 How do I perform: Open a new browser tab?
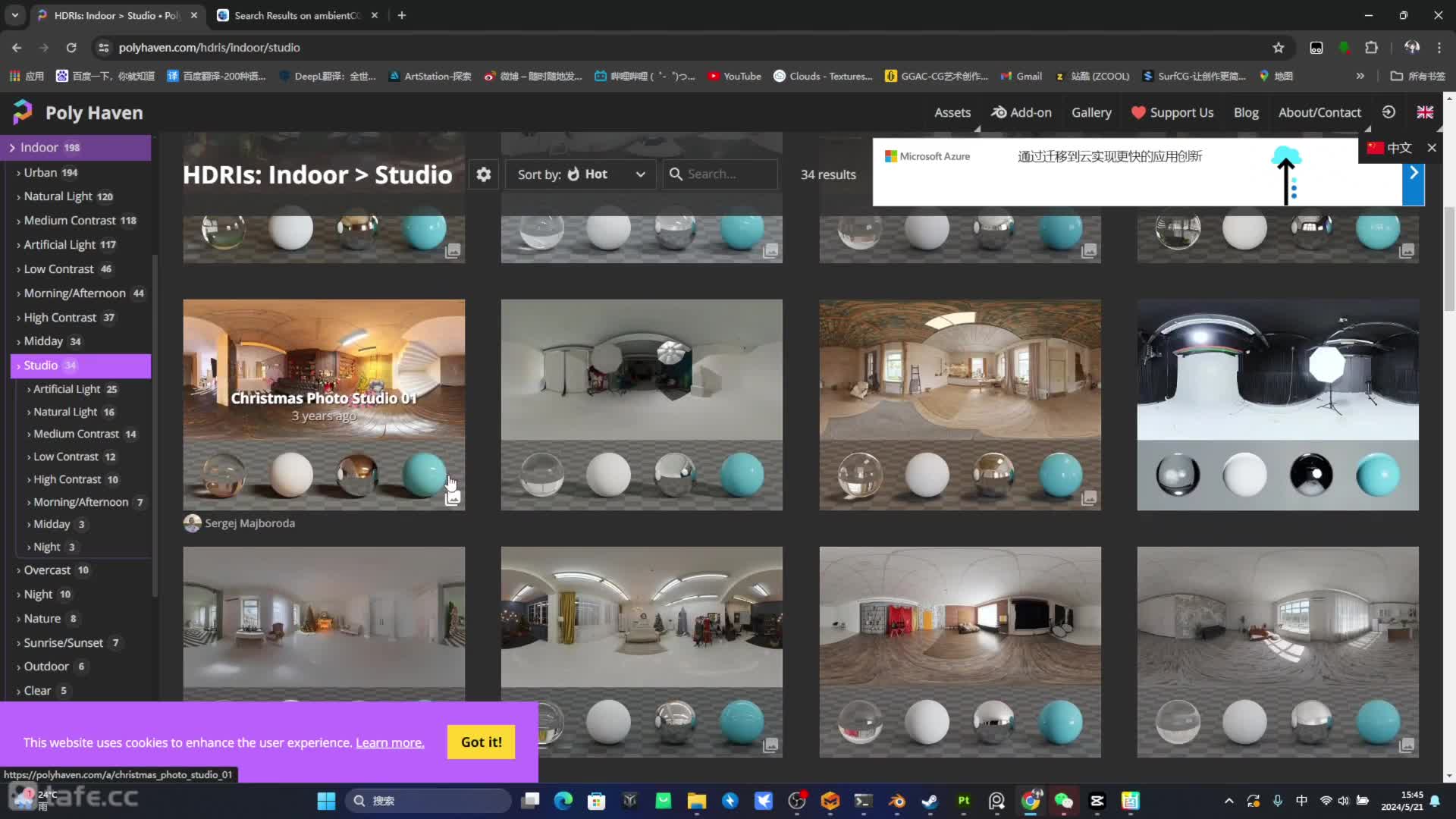pos(402,15)
